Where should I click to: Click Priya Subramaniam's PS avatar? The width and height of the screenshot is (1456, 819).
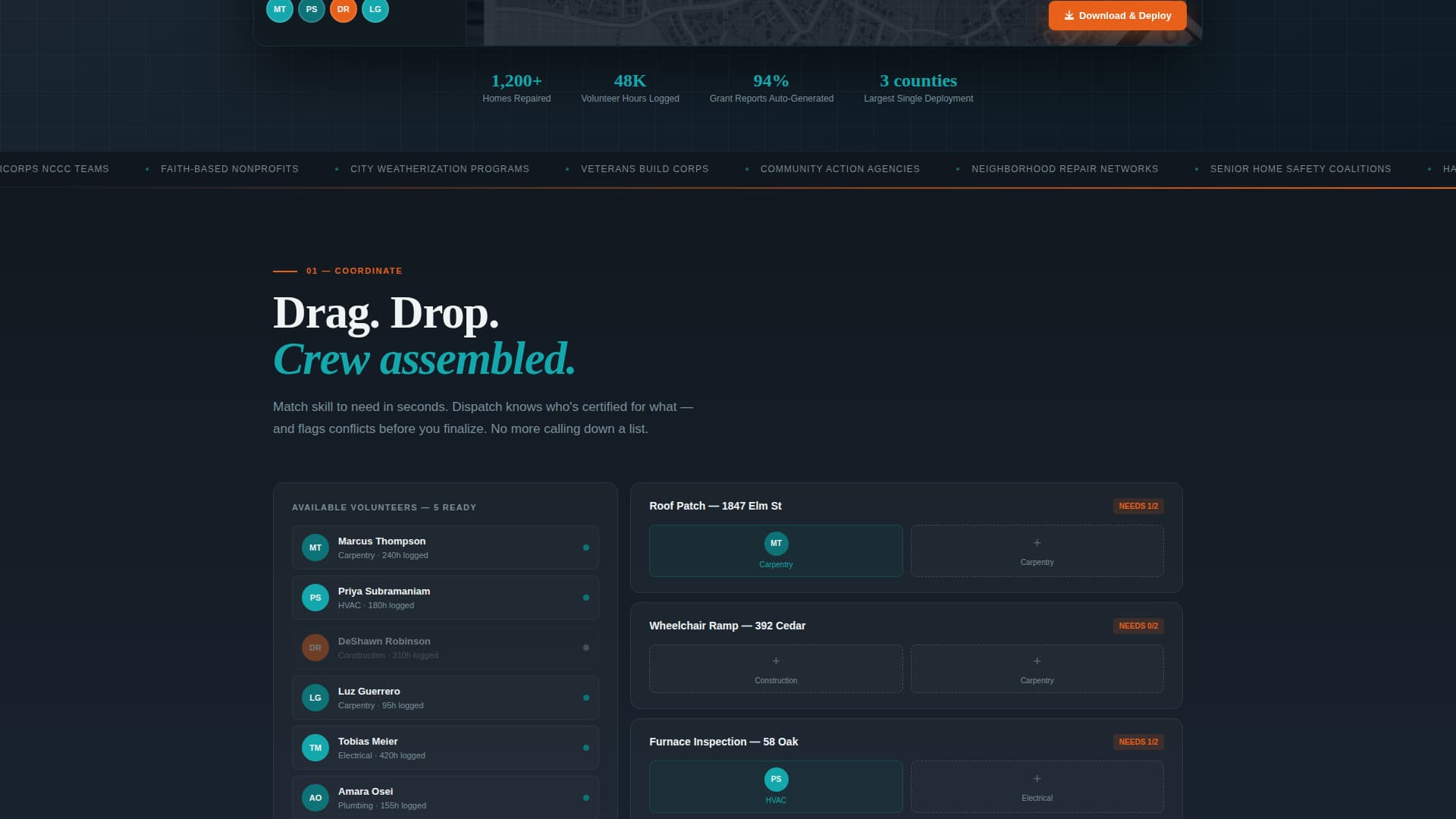click(x=315, y=597)
